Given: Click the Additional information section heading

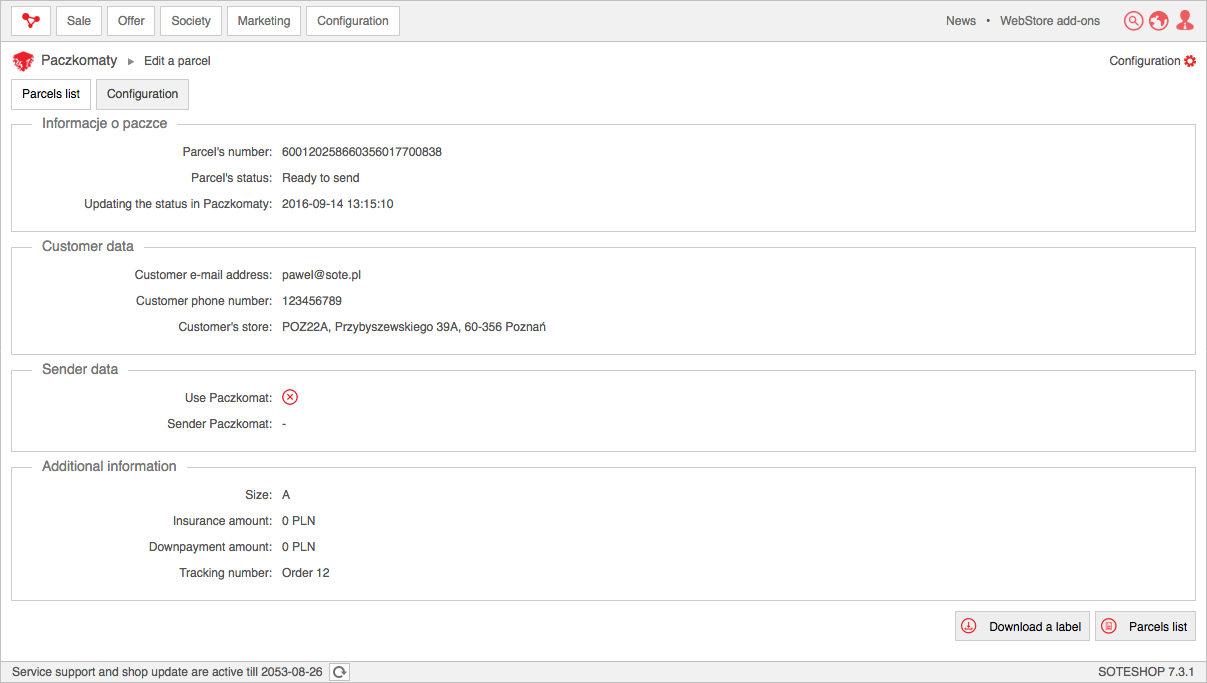Looking at the screenshot, I should pyautogui.click(x=109, y=466).
